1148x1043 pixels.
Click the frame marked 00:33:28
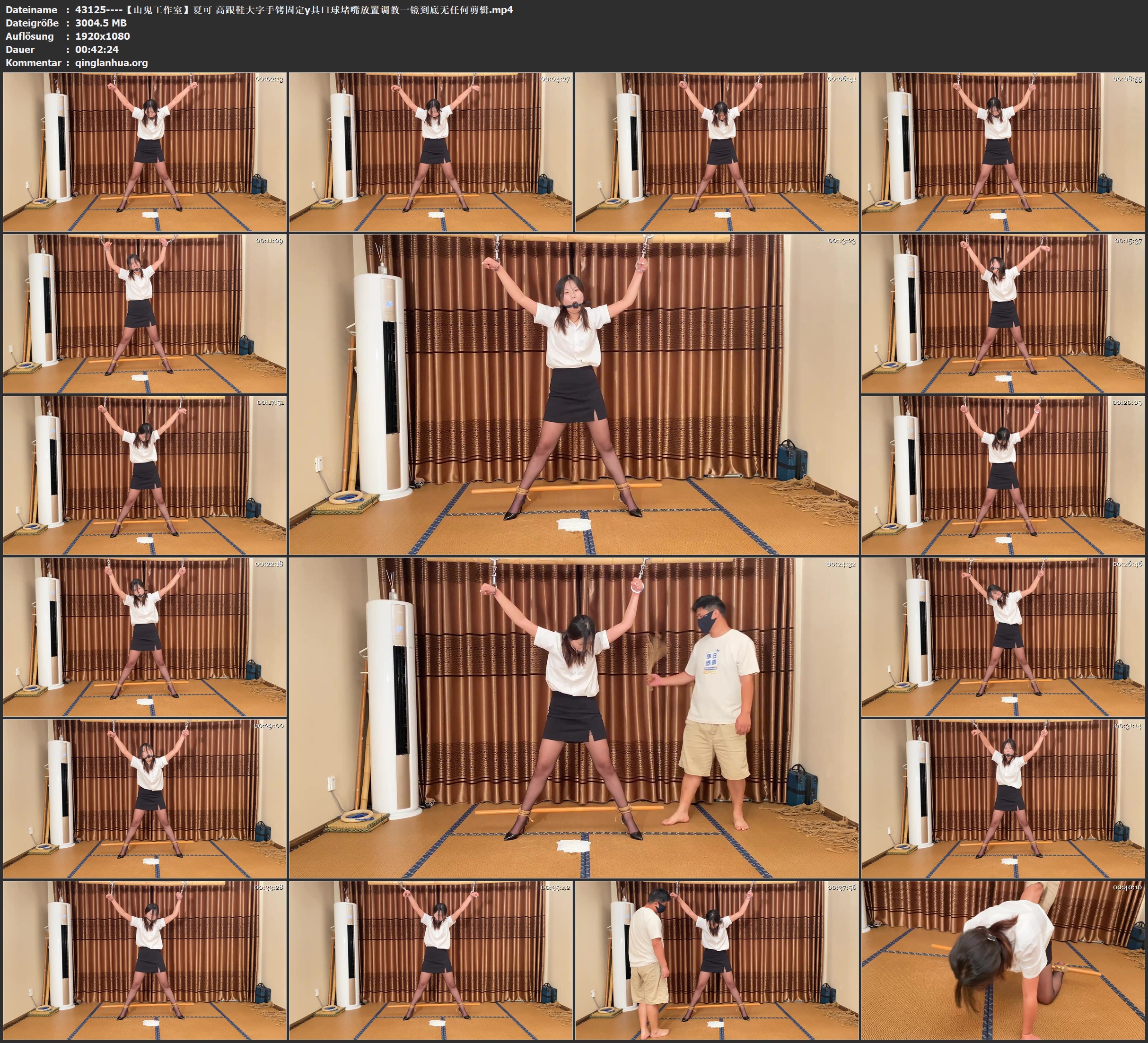145,960
